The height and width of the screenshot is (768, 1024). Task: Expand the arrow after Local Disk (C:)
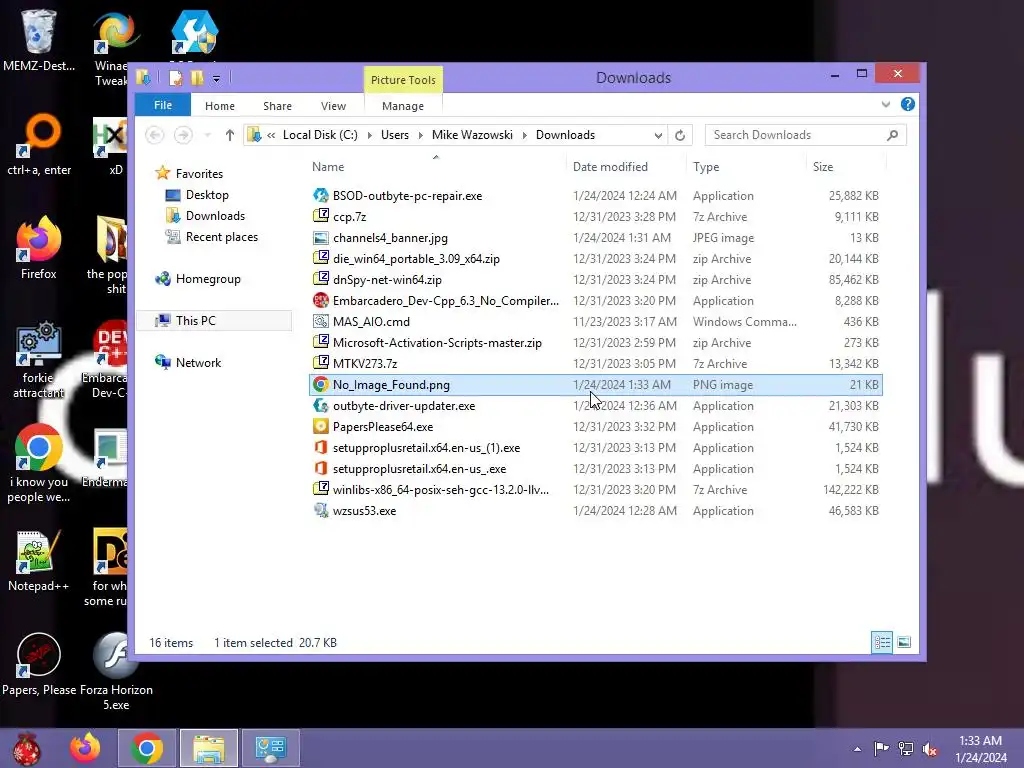point(370,135)
